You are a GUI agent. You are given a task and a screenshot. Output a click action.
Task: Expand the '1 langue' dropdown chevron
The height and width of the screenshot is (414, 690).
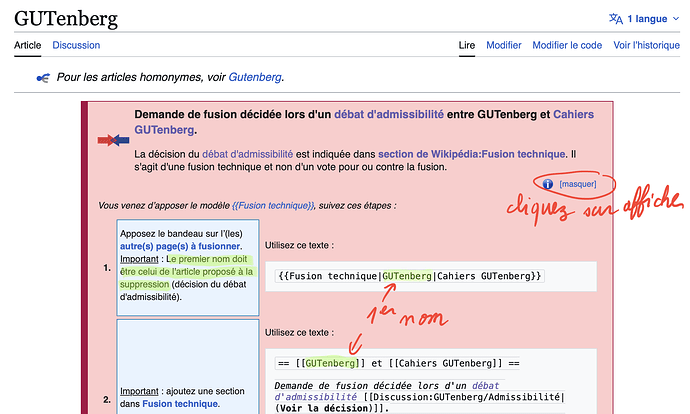pos(676,19)
